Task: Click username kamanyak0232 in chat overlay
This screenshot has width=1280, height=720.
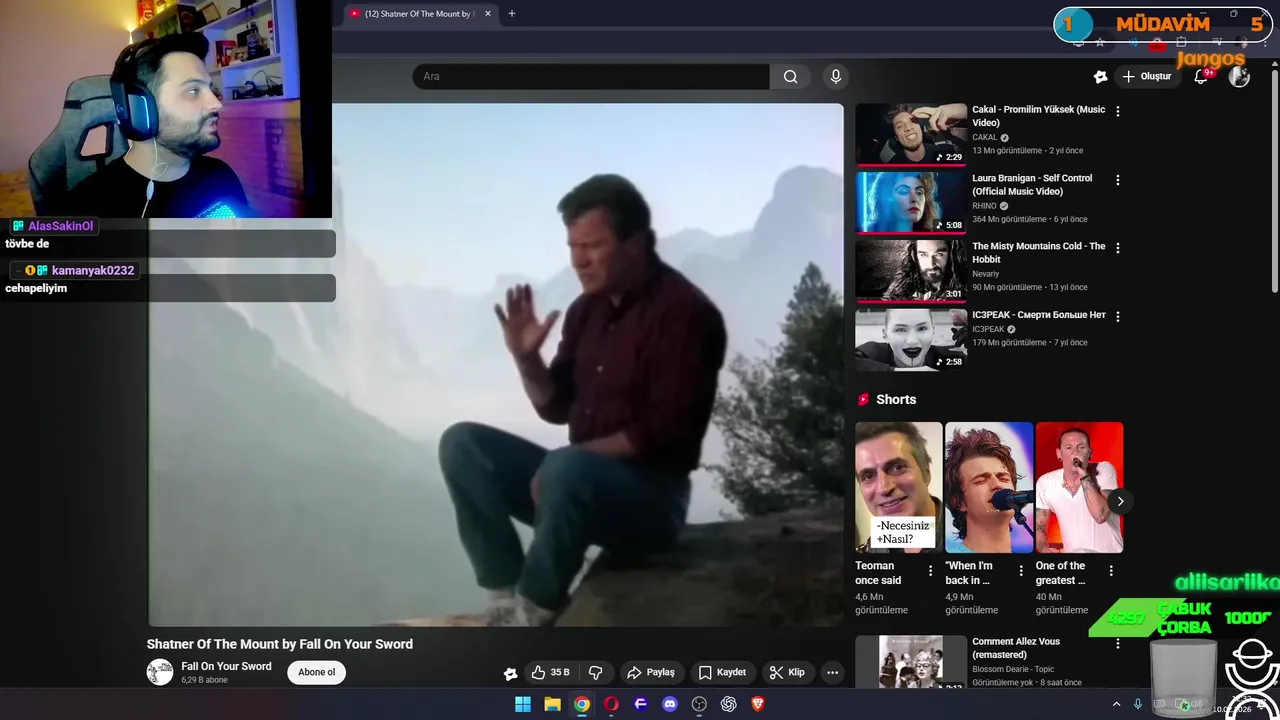Action: 93,270
